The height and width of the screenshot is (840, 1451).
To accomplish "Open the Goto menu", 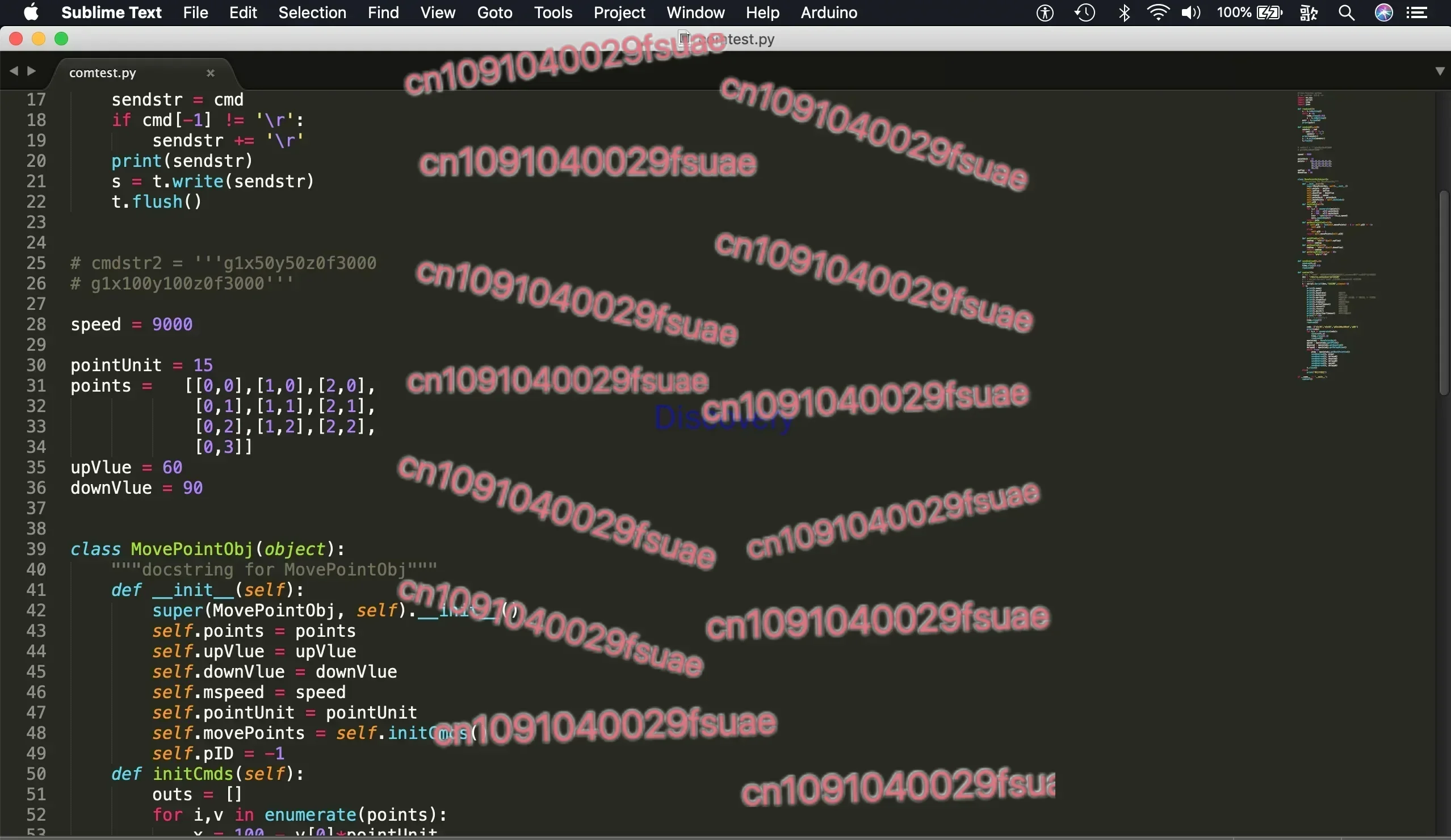I will pos(494,12).
